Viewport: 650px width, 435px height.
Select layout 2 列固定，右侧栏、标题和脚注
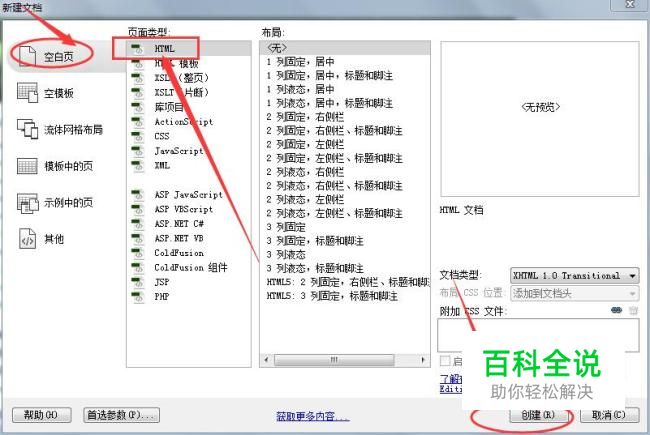pyautogui.click(x=345, y=131)
